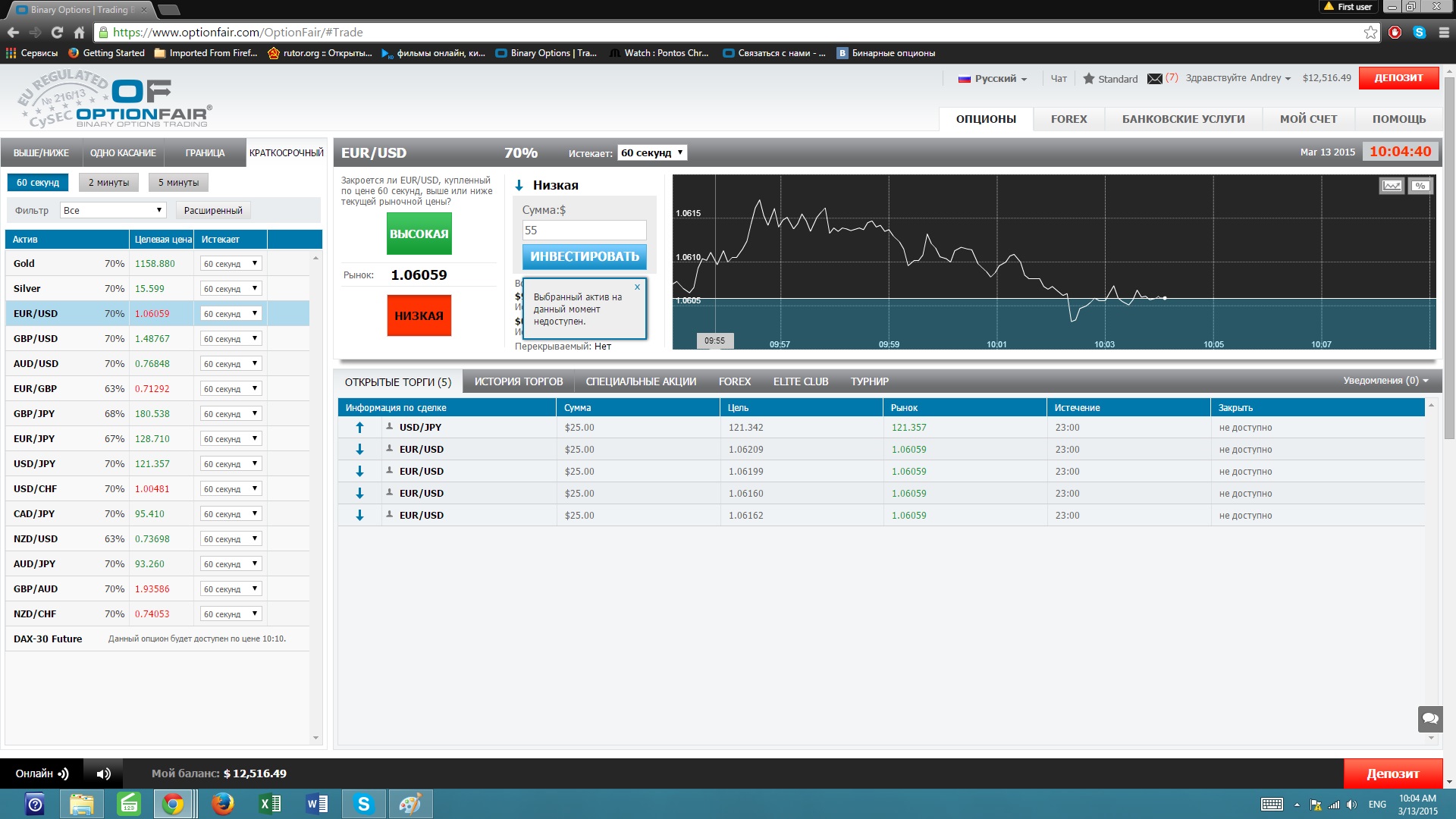
Task: Click the green ВЫСОКАЯ button
Action: pos(419,234)
